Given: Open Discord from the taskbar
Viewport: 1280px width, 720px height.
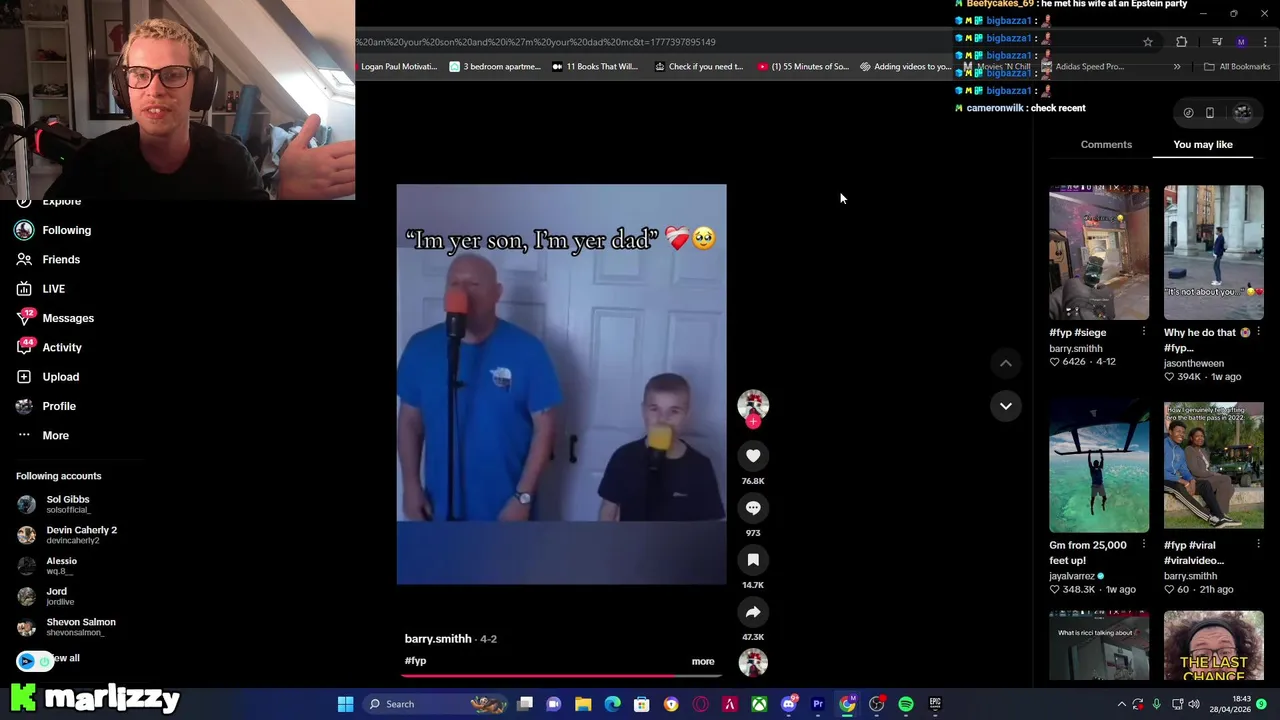Looking at the screenshot, I should (789, 704).
